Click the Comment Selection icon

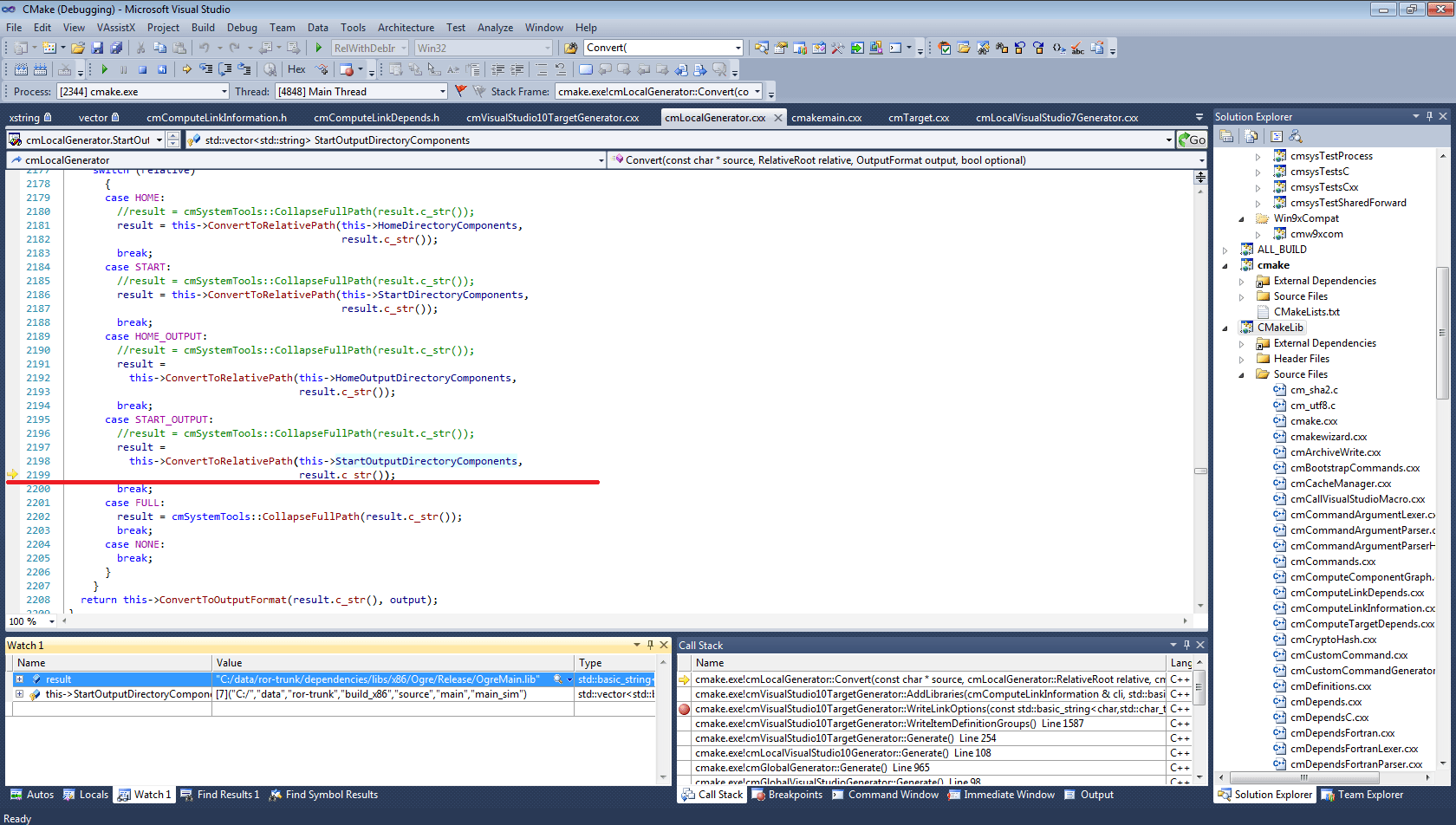pos(541,69)
